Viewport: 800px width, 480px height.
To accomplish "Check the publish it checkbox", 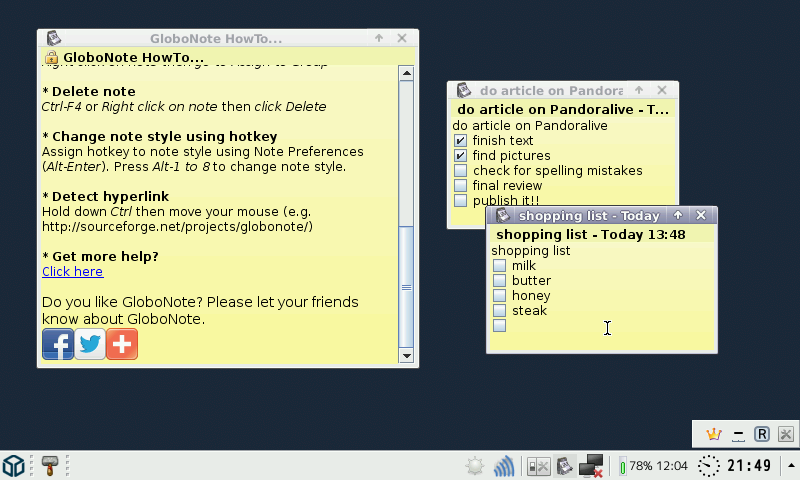I will pyautogui.click(x=460, y=200).
